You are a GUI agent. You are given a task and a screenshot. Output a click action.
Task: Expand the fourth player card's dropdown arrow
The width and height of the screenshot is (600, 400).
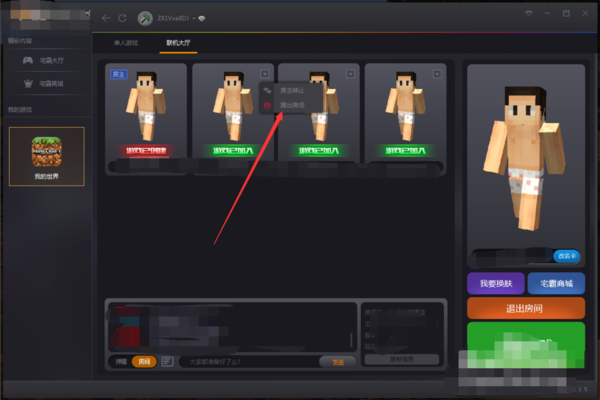436,74
